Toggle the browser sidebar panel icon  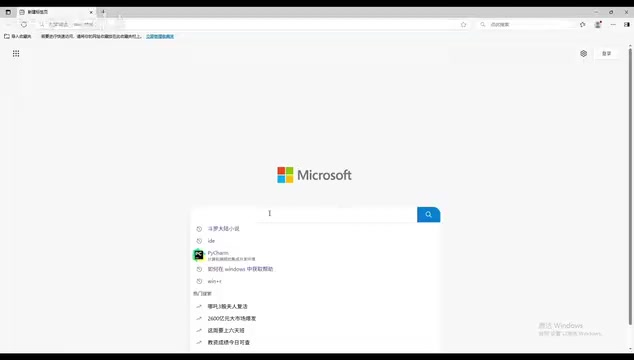(x=627, y=25)
